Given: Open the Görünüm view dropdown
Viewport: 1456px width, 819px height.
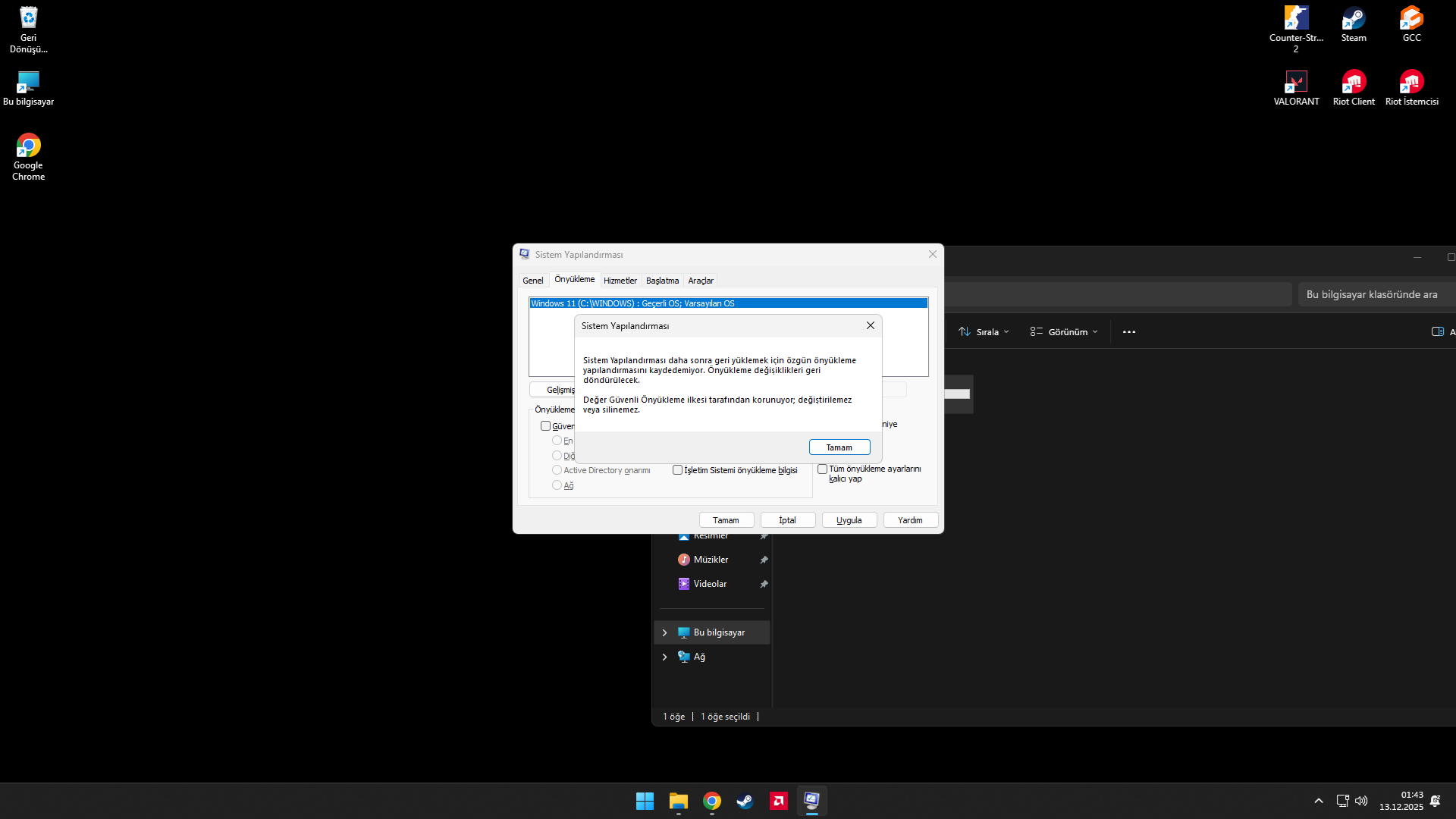Looking at the screenshot, I should tap(1064, 332).
